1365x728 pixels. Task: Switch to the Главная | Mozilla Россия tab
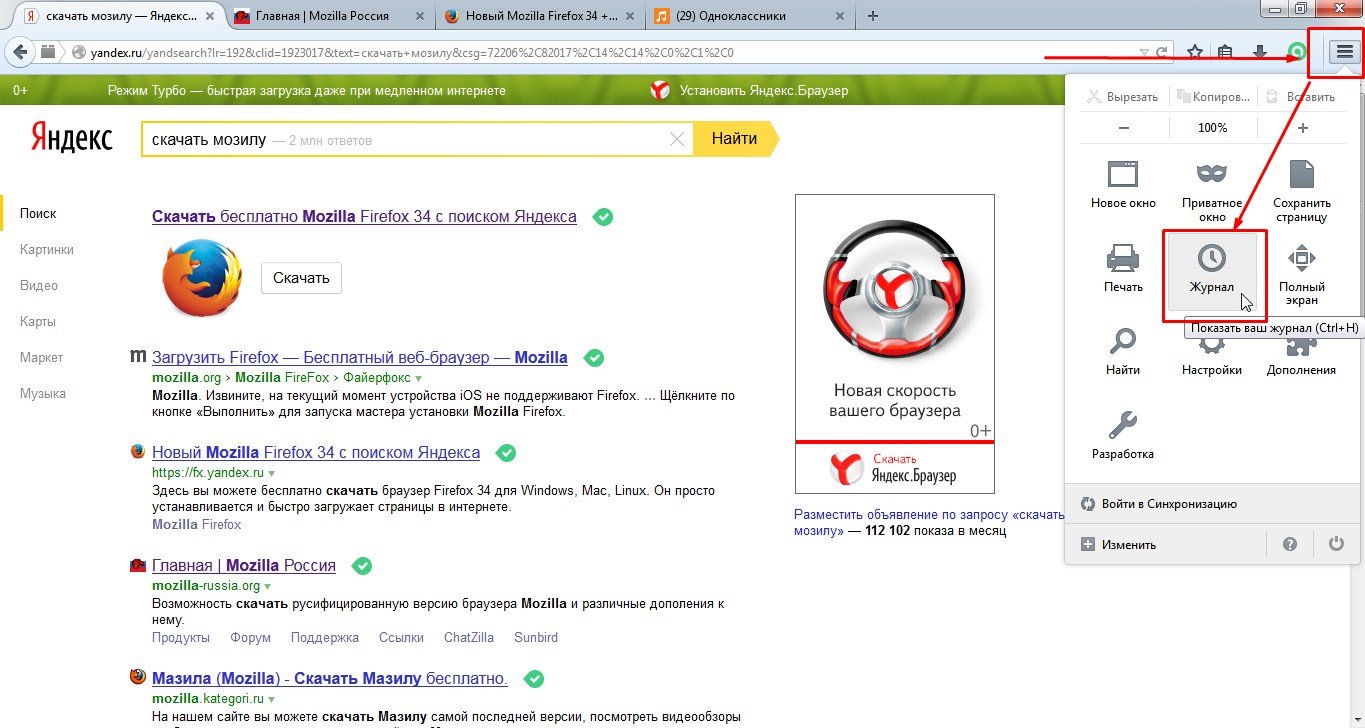[x=332, y=16]
